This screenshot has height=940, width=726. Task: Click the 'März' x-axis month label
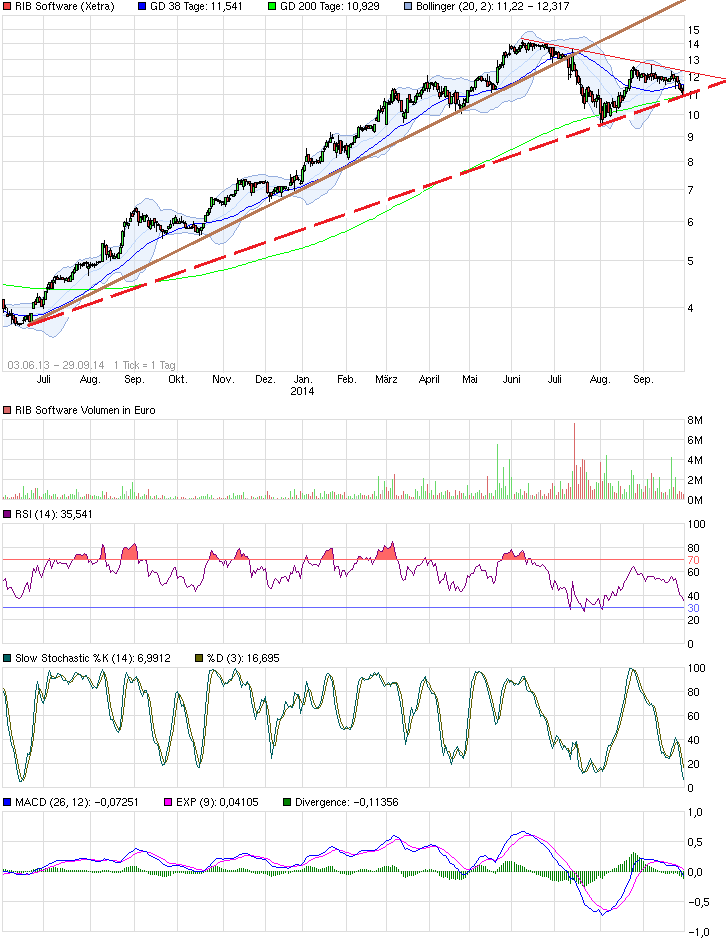click(386, 379)
